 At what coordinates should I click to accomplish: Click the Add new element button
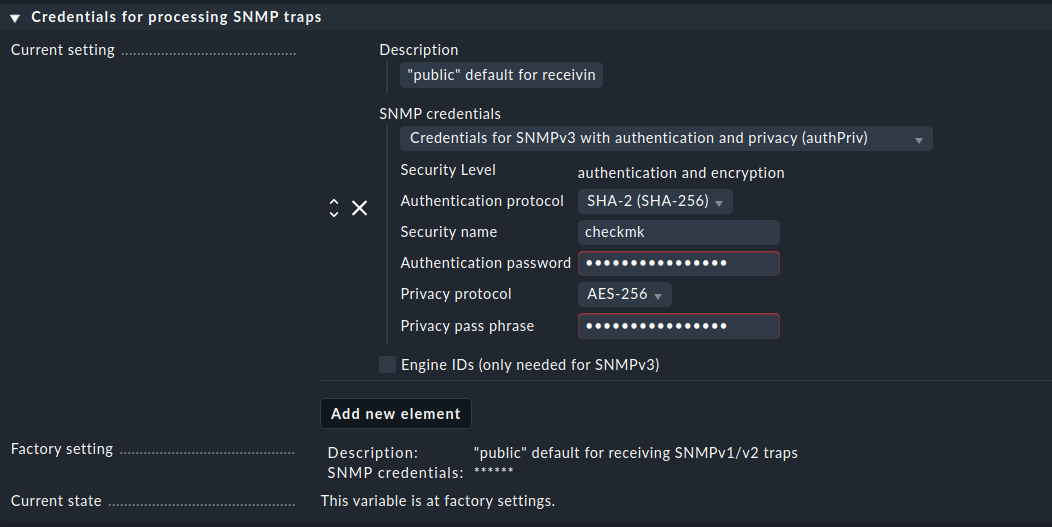tap(395, 414)
